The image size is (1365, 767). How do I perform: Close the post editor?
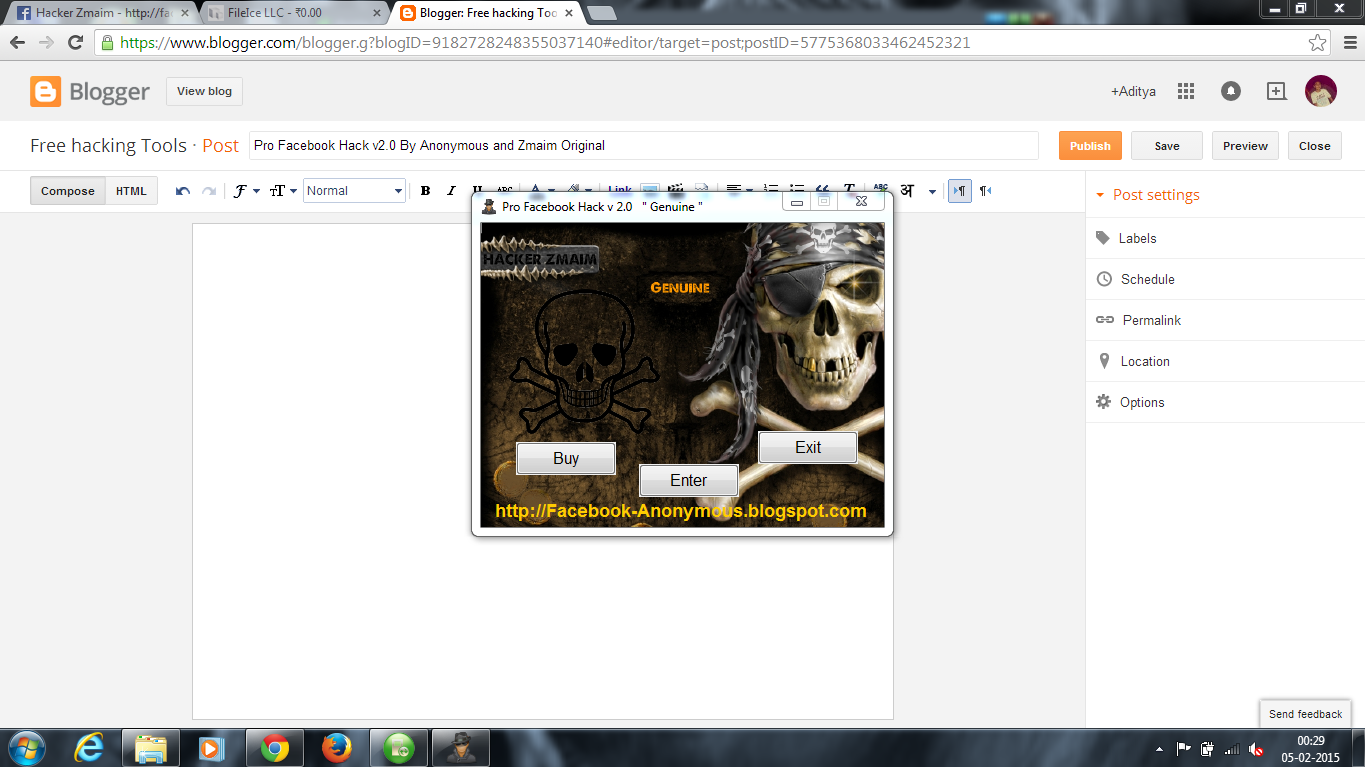[1314, 146]
